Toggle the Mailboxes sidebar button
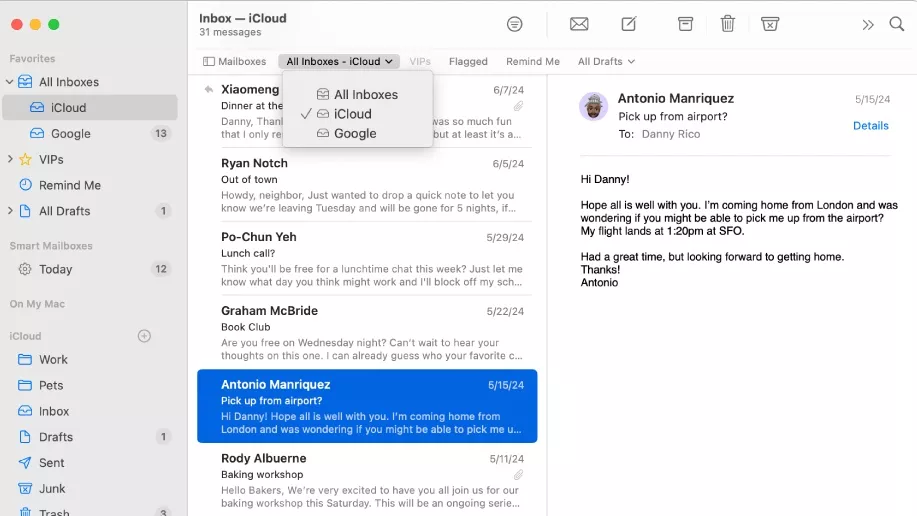 [235, 62]
